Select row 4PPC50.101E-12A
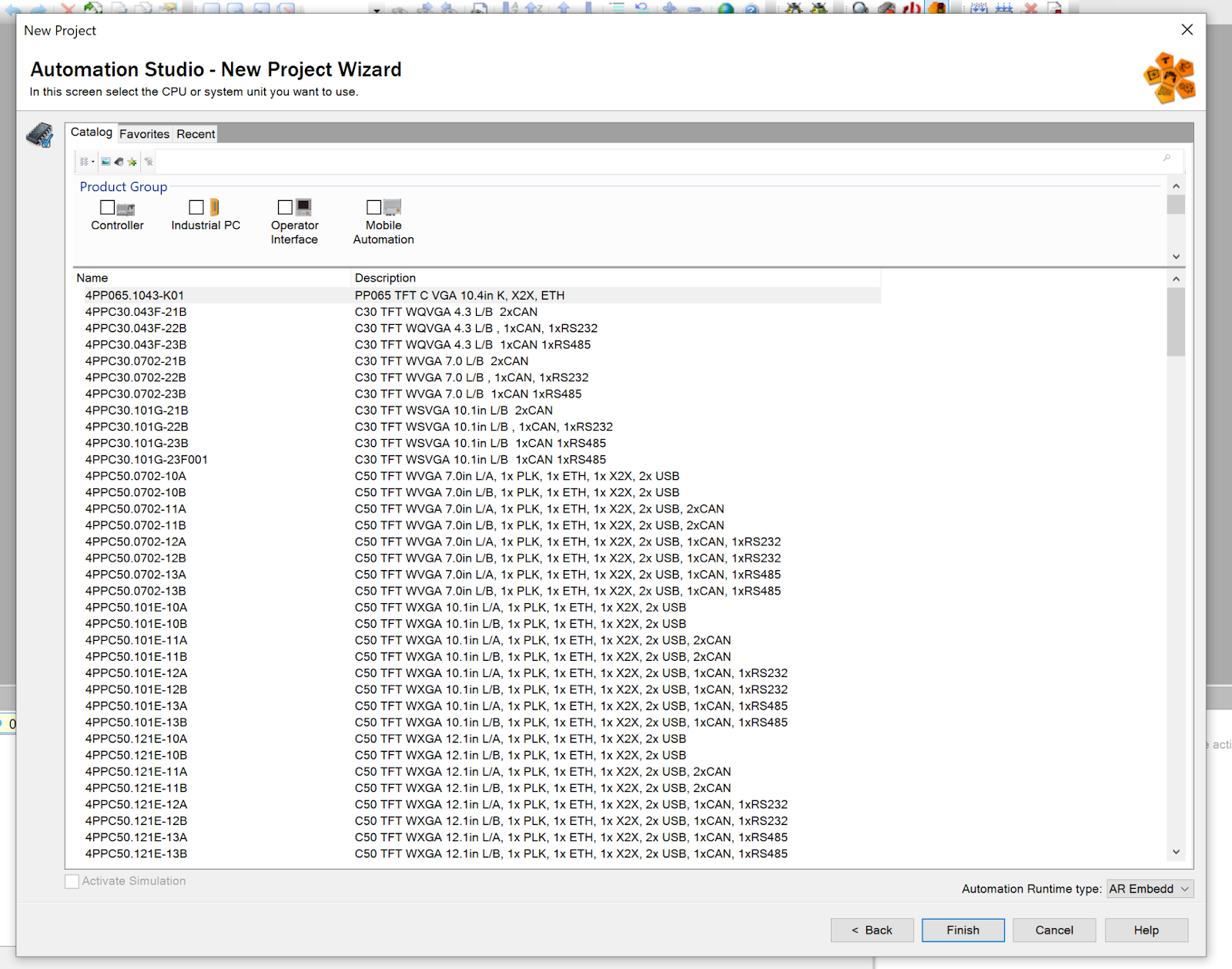 pyautogui.click(x=477, y=673)
